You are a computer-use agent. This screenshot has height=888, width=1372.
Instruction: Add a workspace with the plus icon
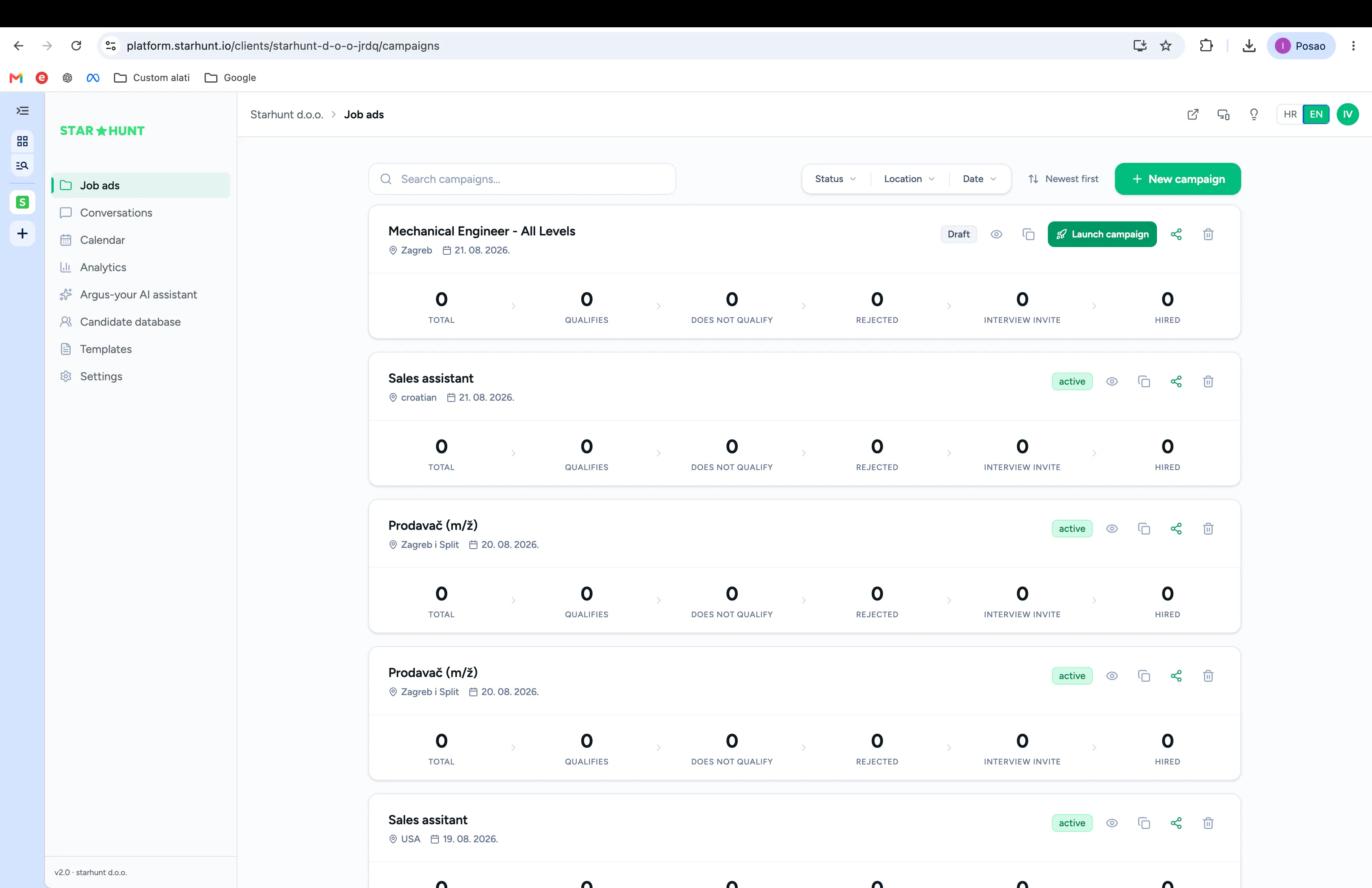(22, 233)
